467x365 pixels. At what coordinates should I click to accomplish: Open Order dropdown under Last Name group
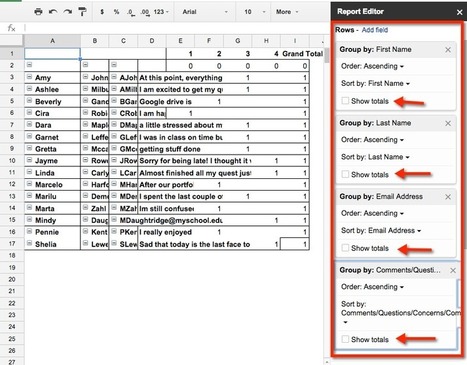pyautogui.click(x=372, y=140)
